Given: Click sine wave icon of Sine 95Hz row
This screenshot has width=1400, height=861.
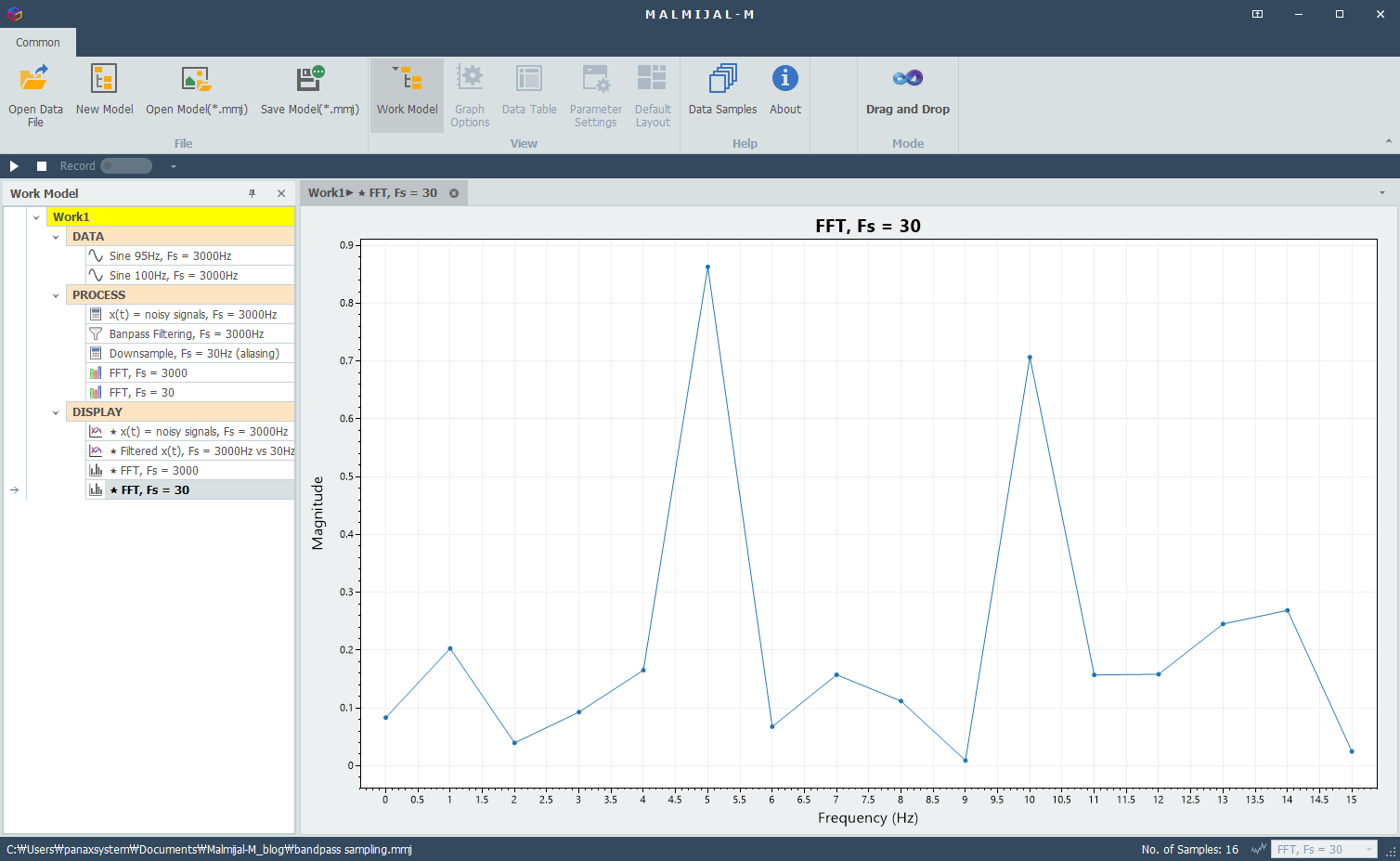Looking at the screenshot, I should point(96,255).
